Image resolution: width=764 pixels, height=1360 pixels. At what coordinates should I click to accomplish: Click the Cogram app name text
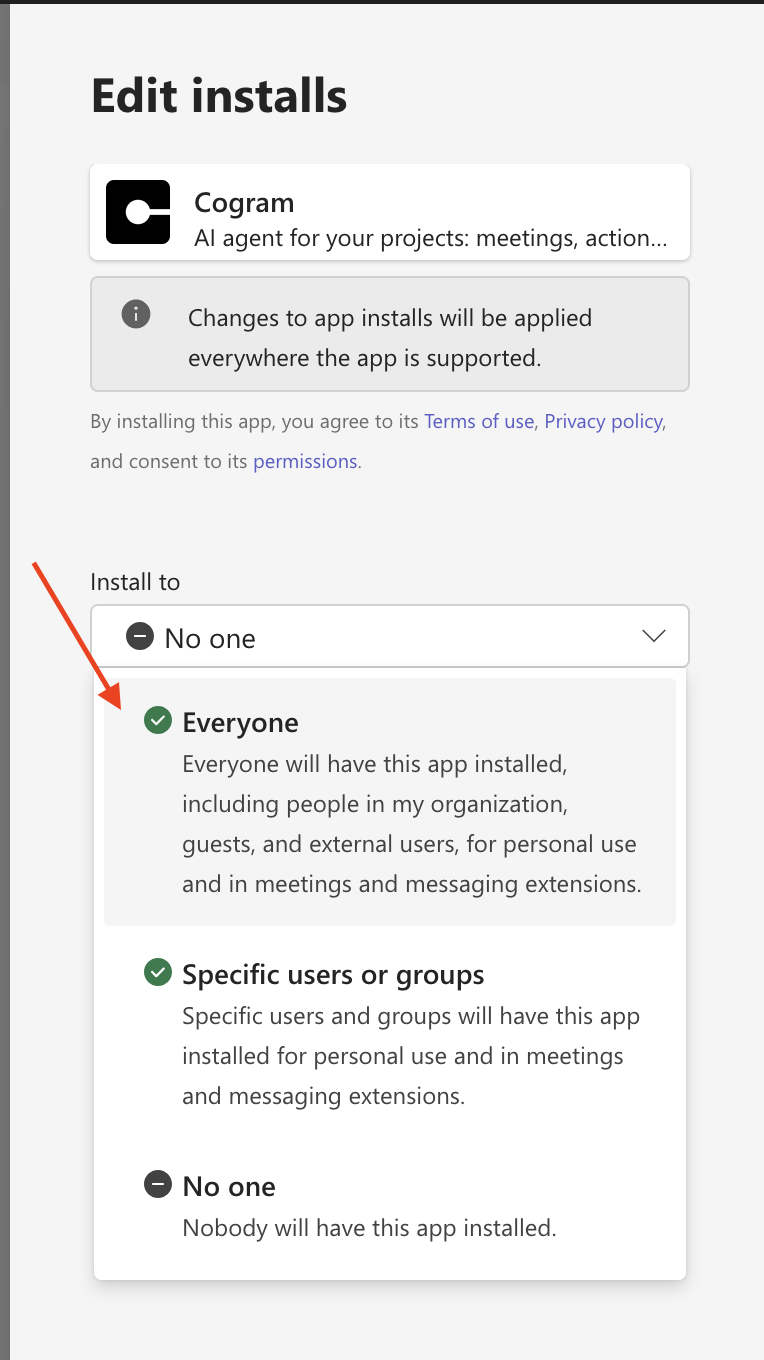(244, 202)
